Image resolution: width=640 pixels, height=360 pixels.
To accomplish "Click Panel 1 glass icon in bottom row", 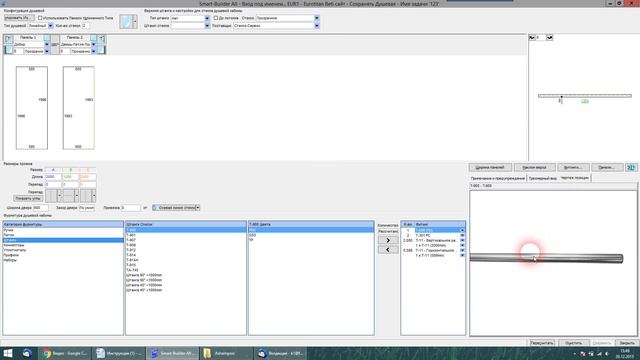I will point(9,51).
